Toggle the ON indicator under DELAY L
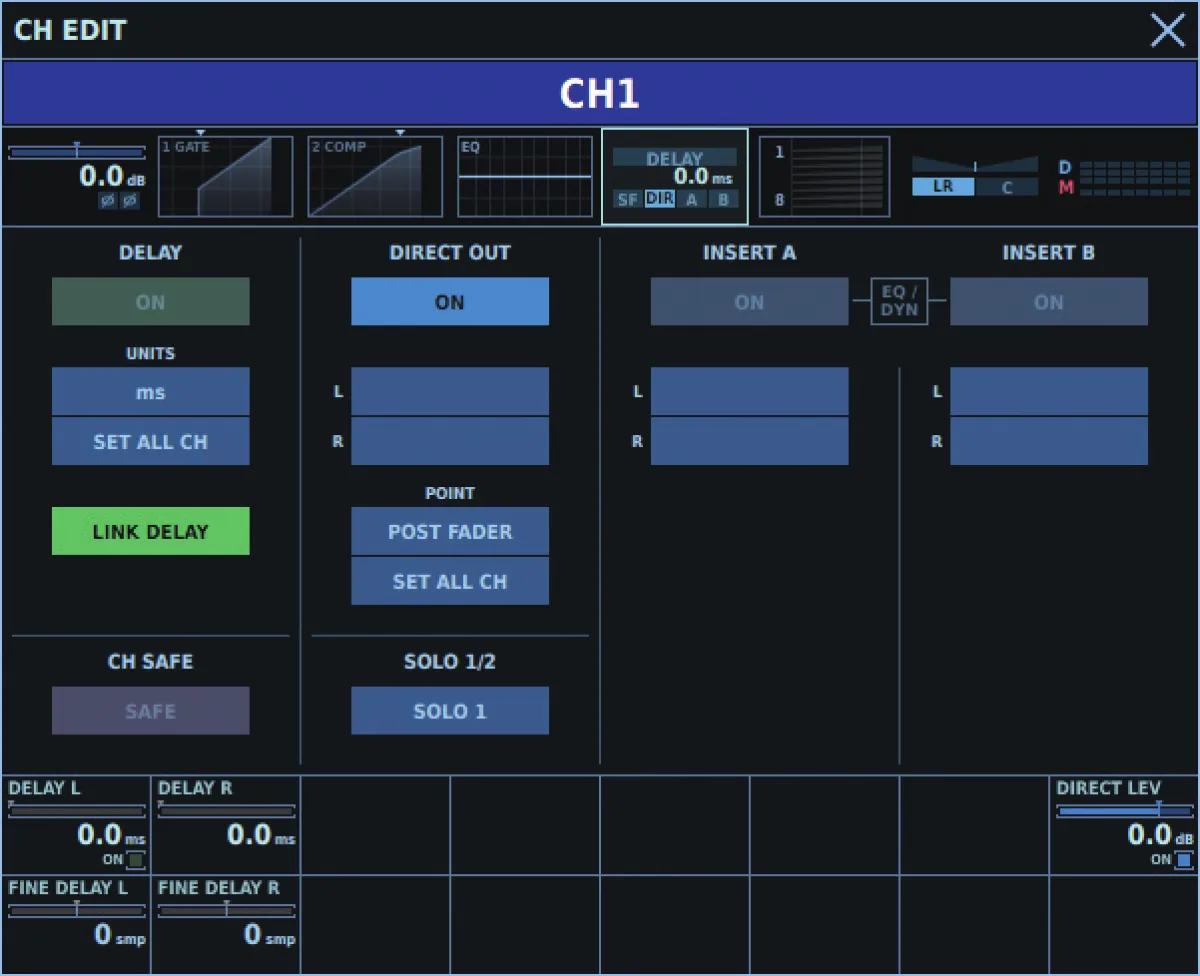Image resolution: width=1200 pixels, height=976 pixels. point(135,860)
